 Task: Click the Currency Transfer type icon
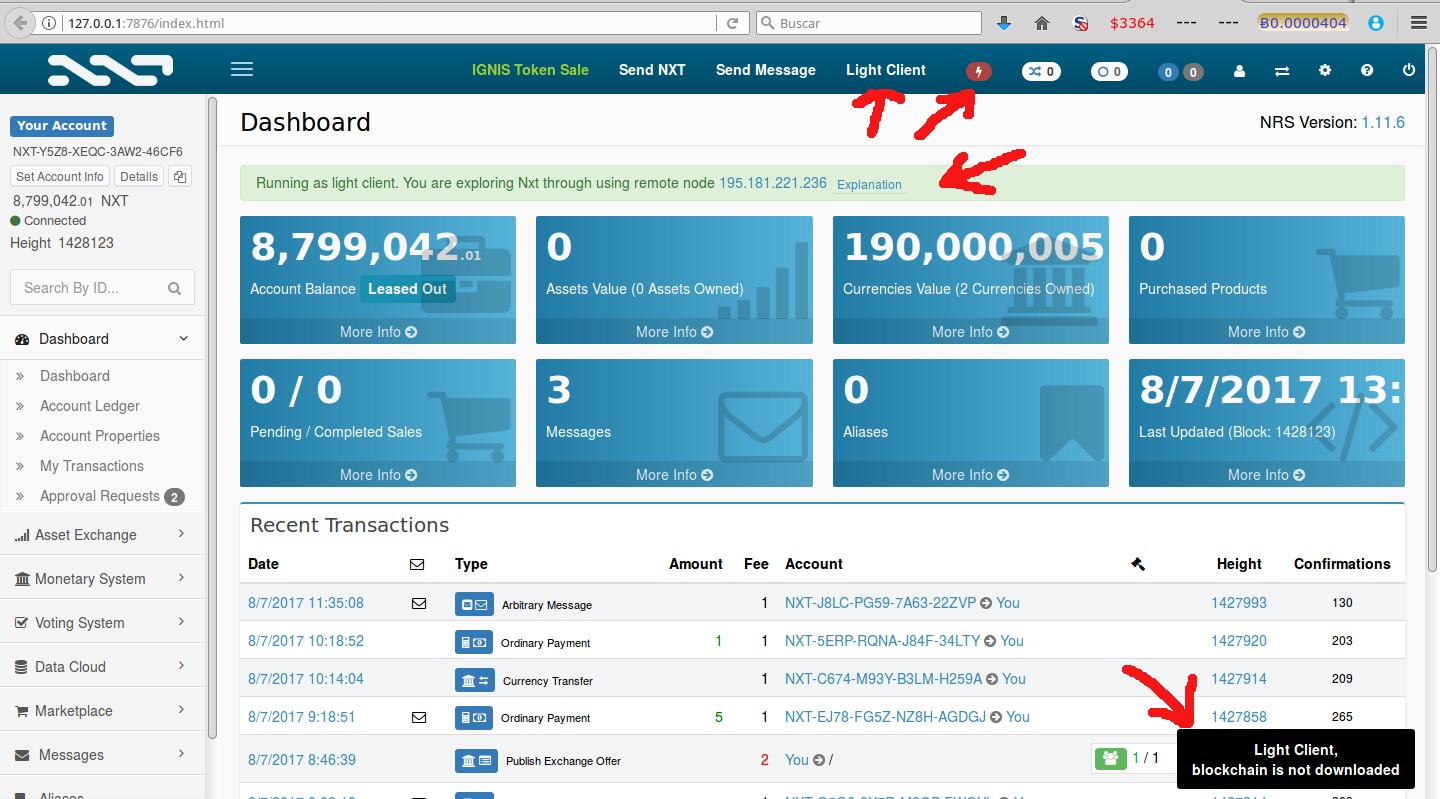coord(474,680)
